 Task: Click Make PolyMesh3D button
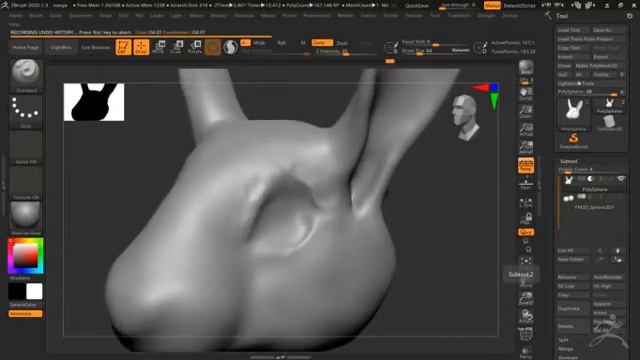tap(600, 66)
